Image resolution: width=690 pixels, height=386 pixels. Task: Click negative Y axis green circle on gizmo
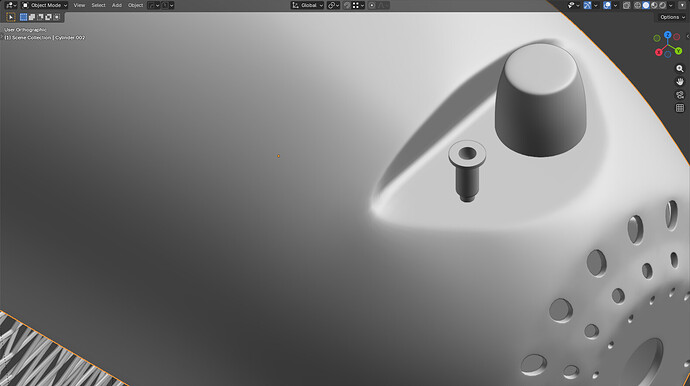tap(657, 38)
